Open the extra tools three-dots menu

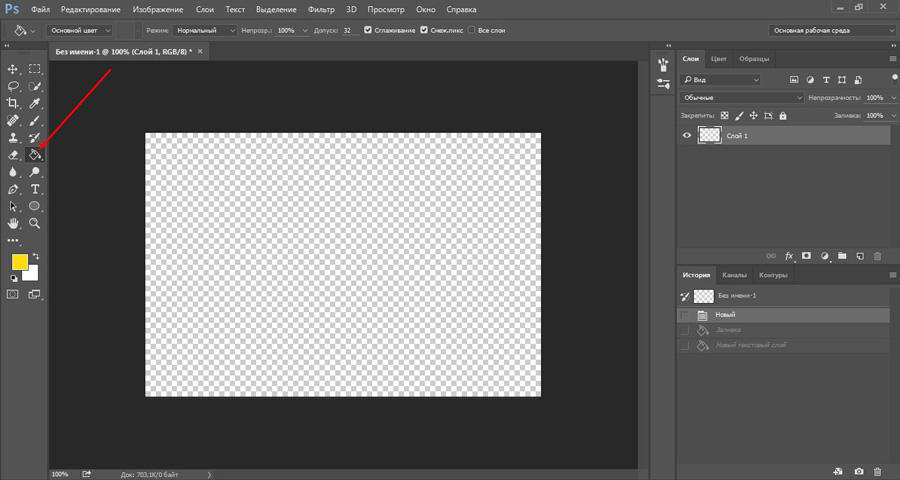13,241
